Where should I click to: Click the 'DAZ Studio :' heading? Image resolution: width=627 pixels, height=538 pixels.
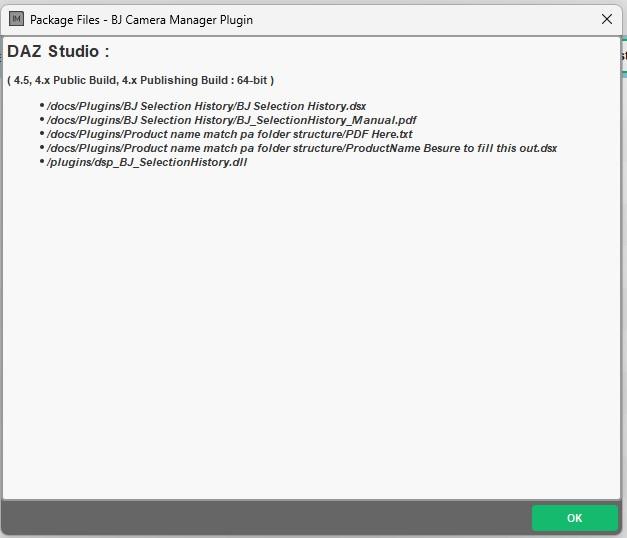point(58,52)
